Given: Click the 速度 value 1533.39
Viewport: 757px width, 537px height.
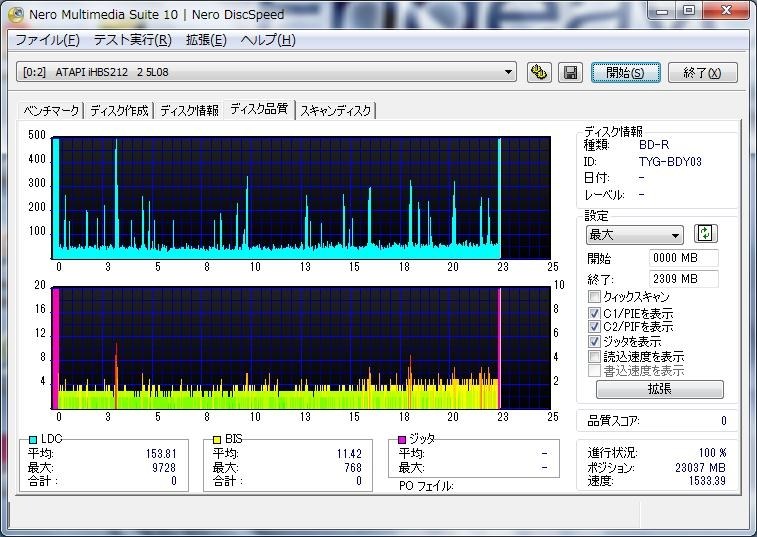Looking at the screenshot, I should tap(707, 480).
